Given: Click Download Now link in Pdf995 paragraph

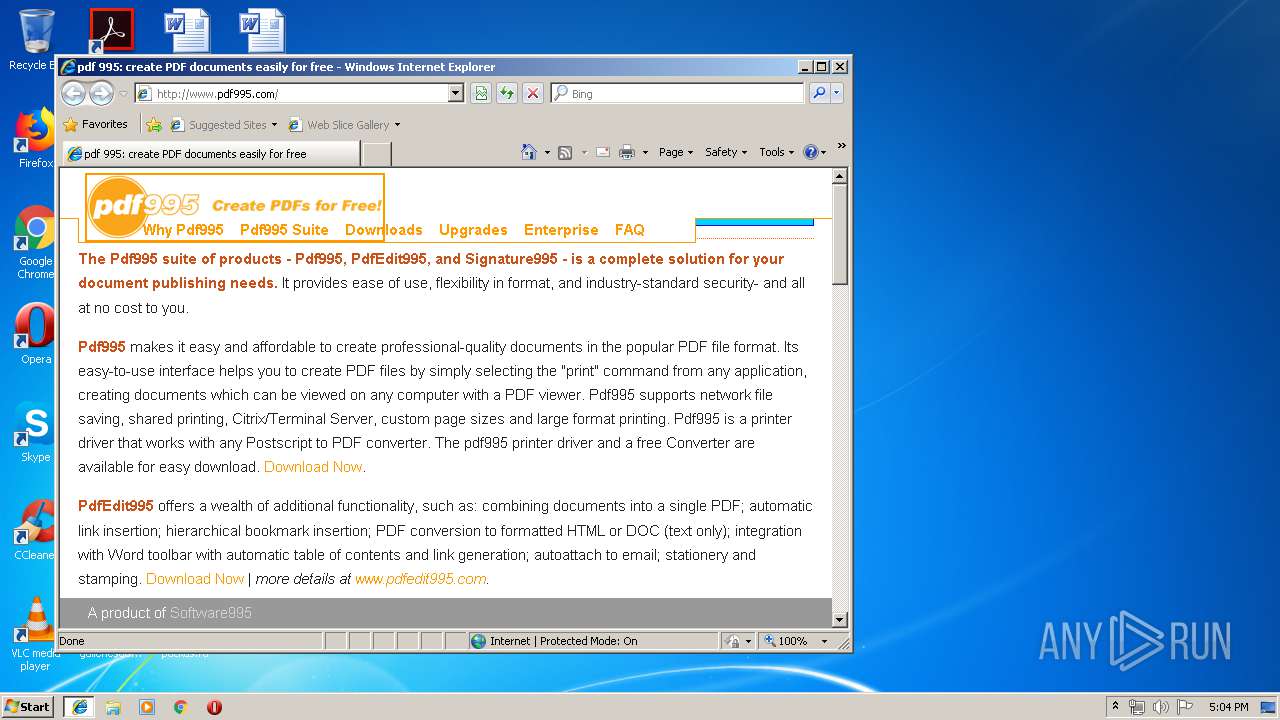Looking at the screenshot, I should tap(313, 467).
